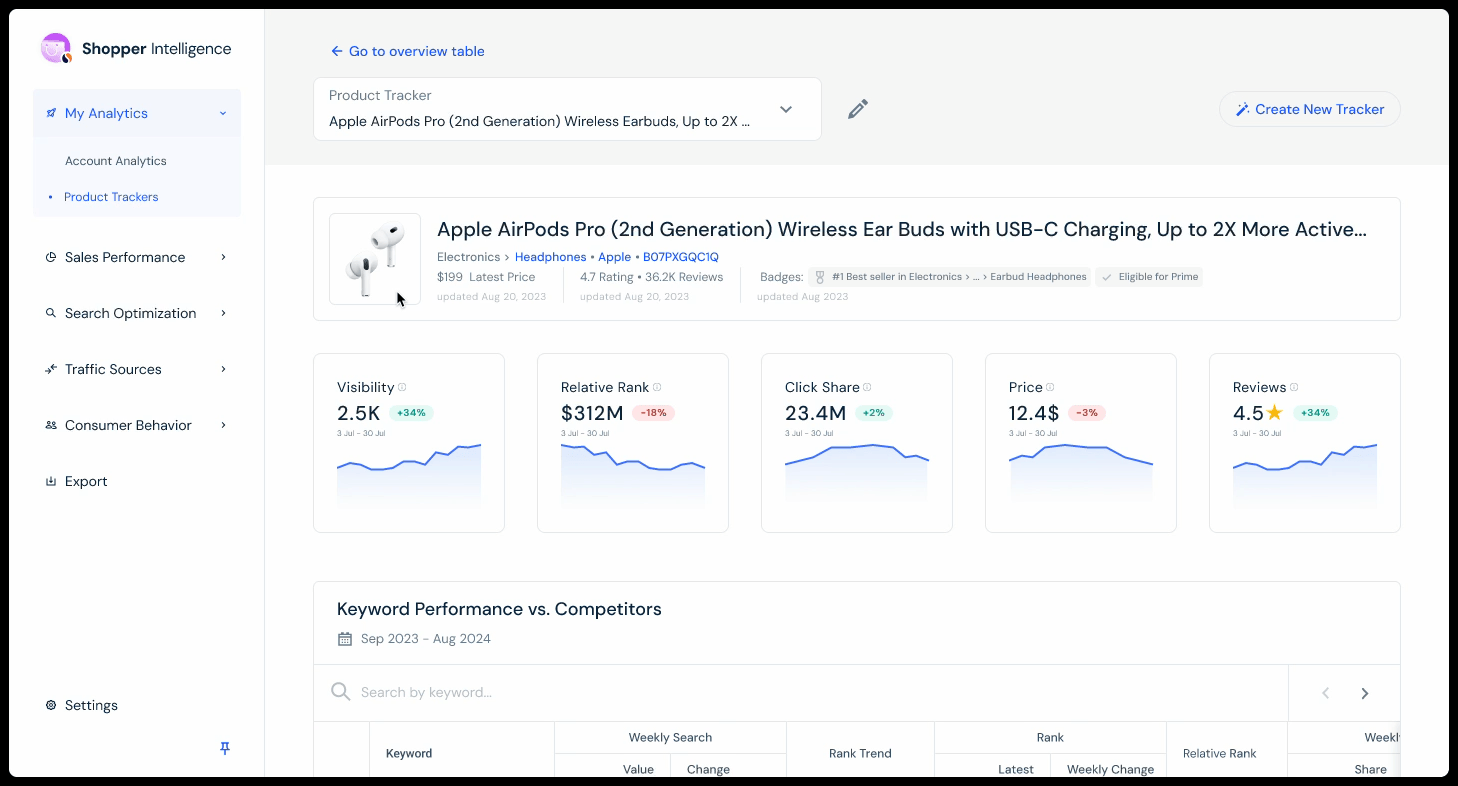
Task: Click the magic wand icon in Create New Tracker
Action: coord(1243,109)
